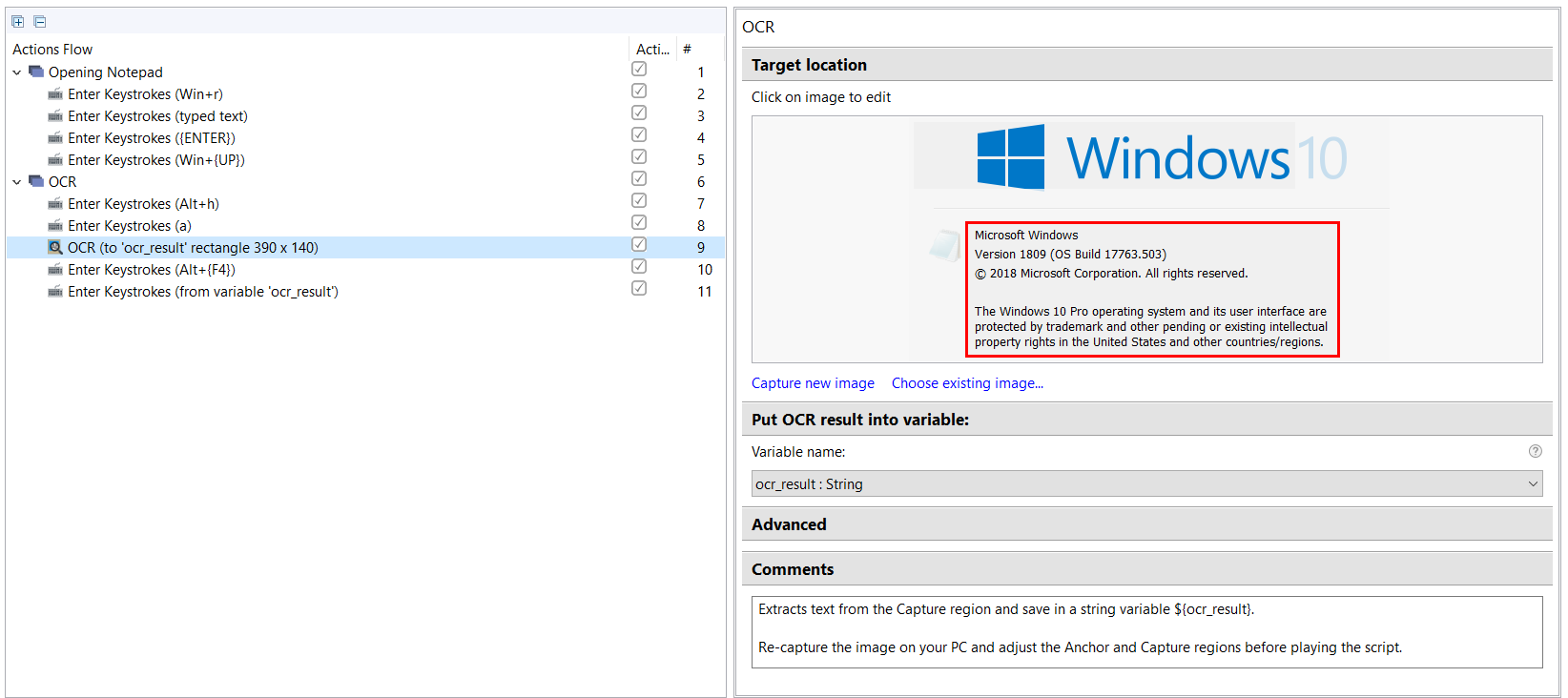Click the keyboard icon of the Win+{UP} row
The width and height of the screenshot is (1568, 698).
(55, 160)
